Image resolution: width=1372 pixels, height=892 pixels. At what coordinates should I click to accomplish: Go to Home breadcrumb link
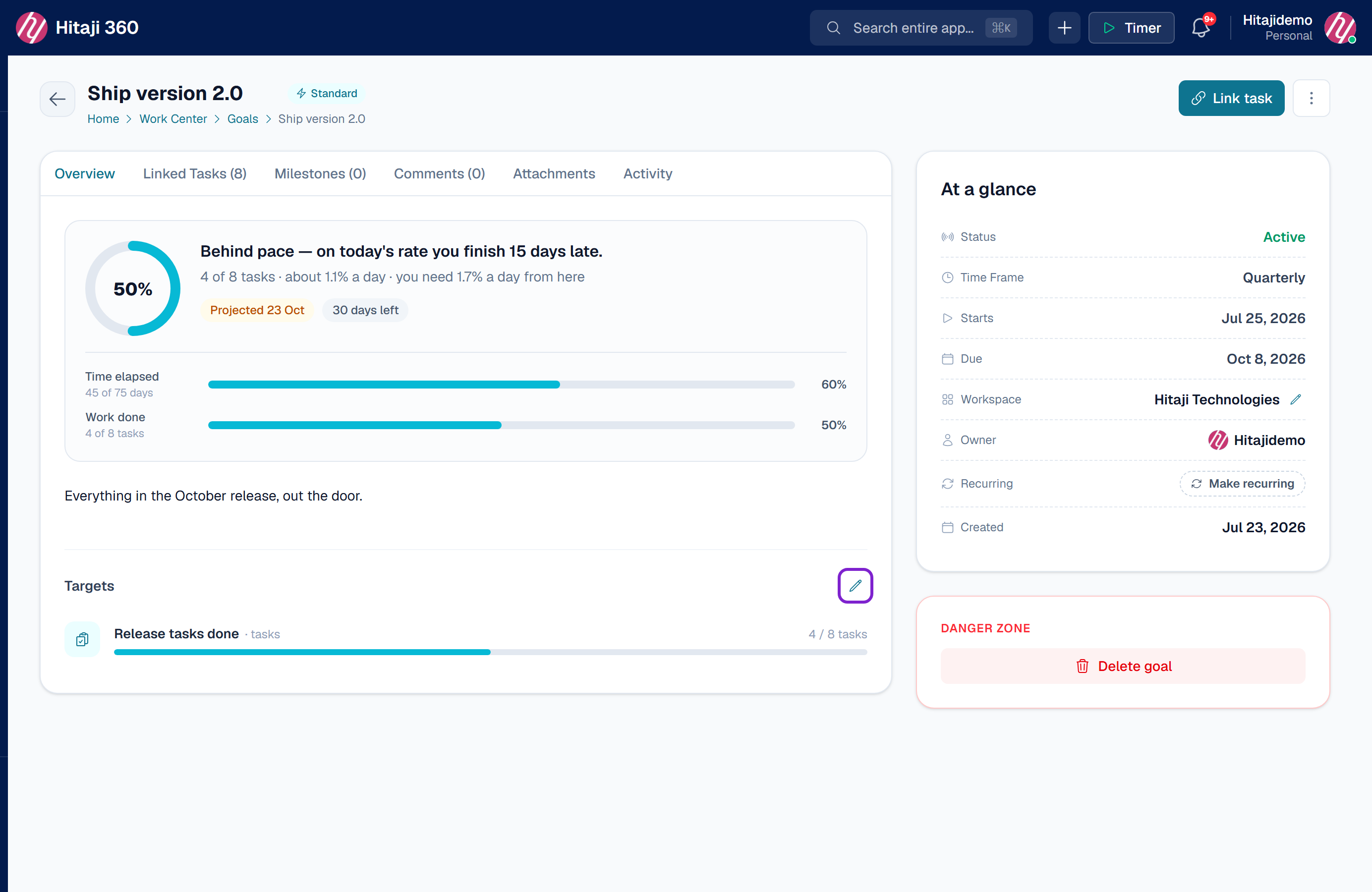pos(103,119)
